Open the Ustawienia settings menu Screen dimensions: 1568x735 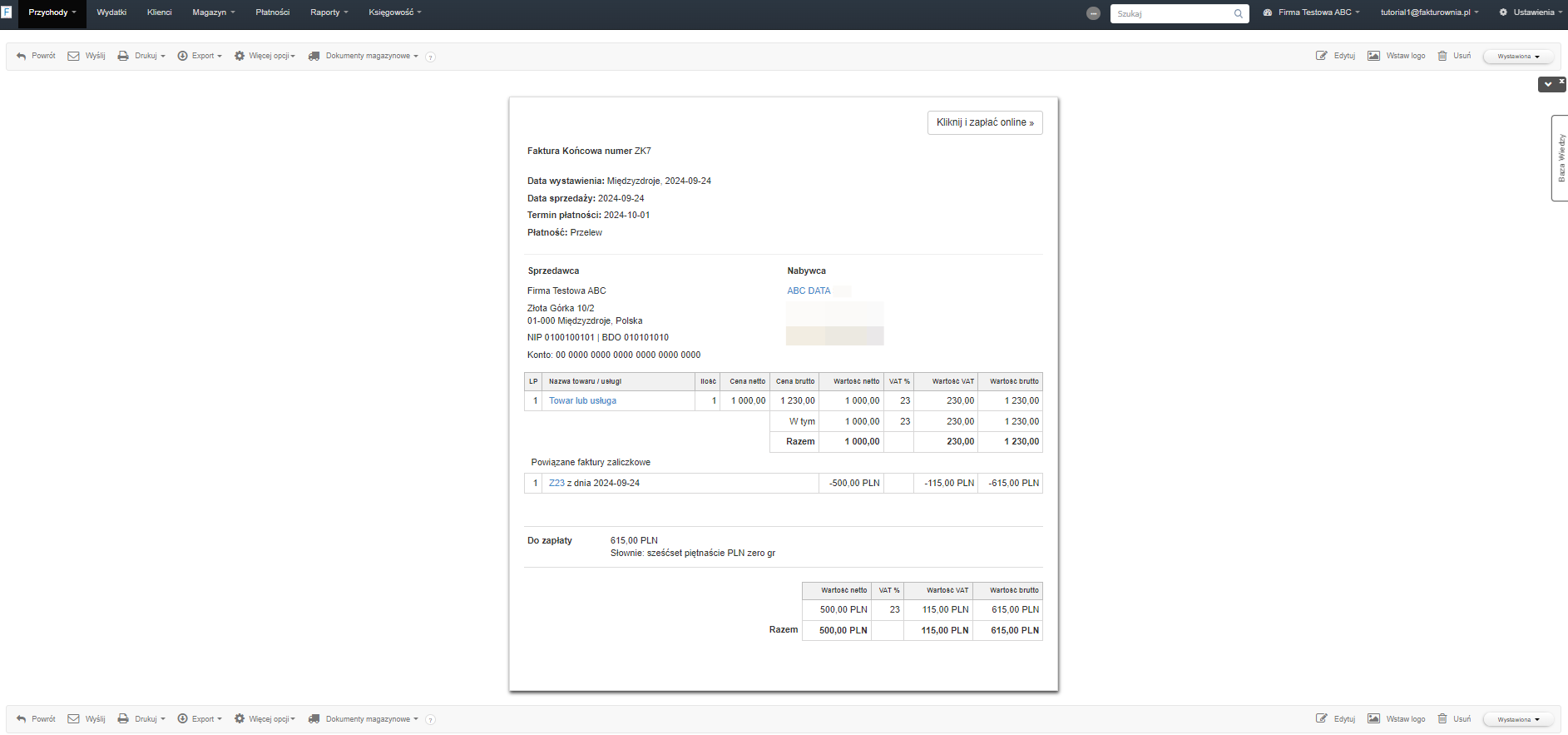click(x=1531, y=12)
